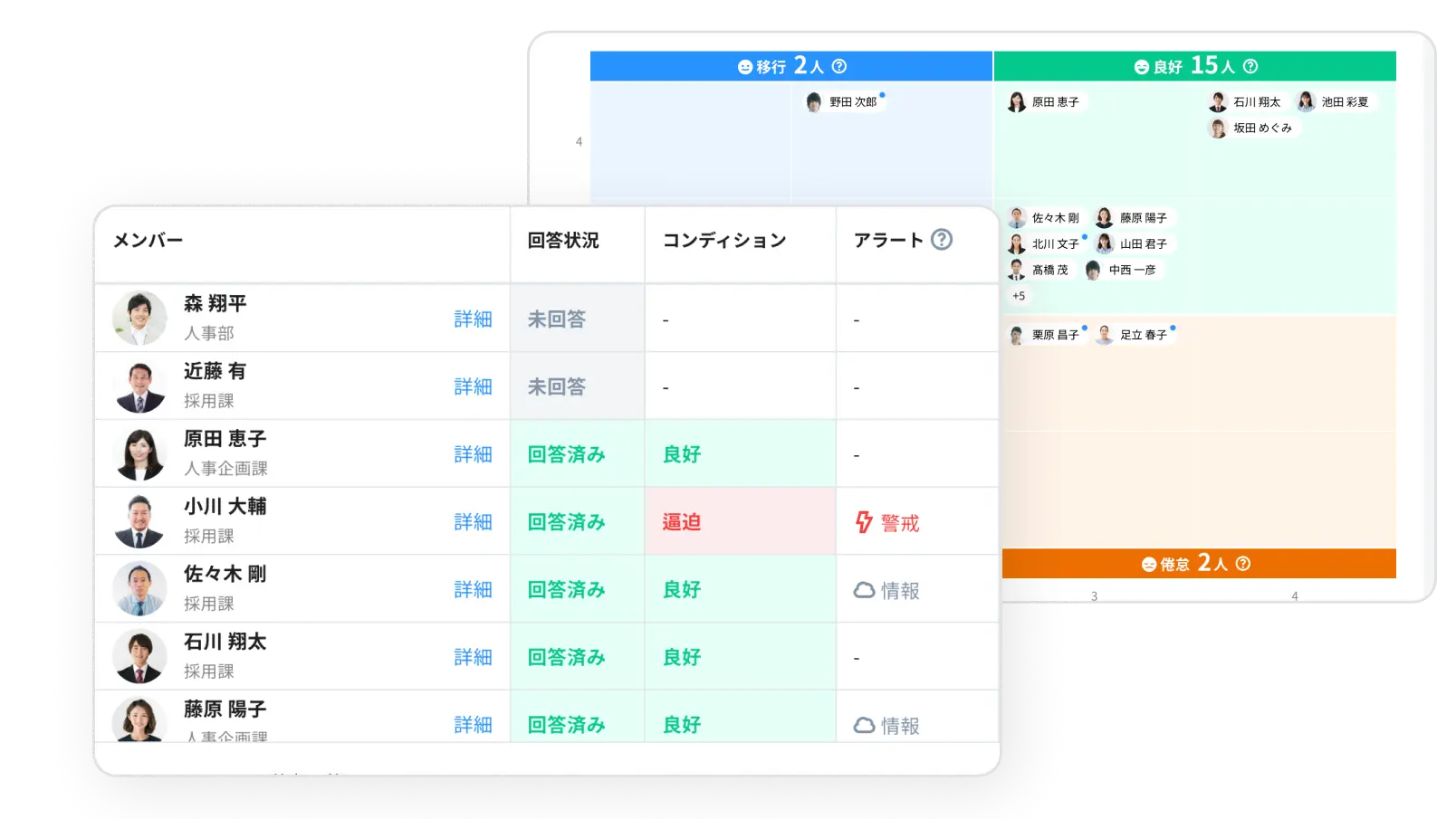Select 足立 春子 member chip
Viewport: 1456px width, 819px height.
coord(1135,335)
